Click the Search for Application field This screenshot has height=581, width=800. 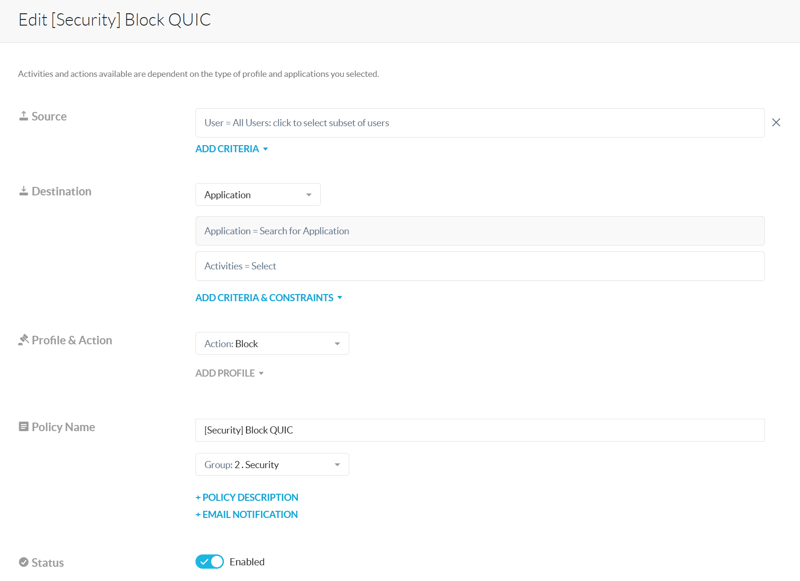tap(479, 231)
